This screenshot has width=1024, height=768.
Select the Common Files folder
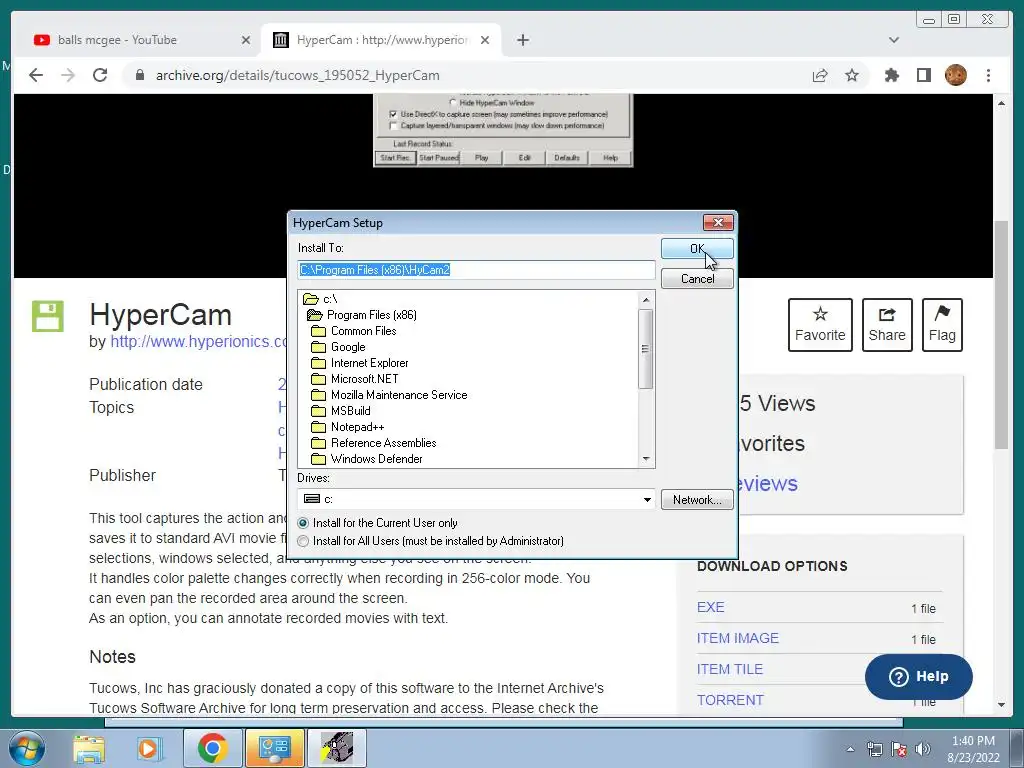tap(354, 331)
